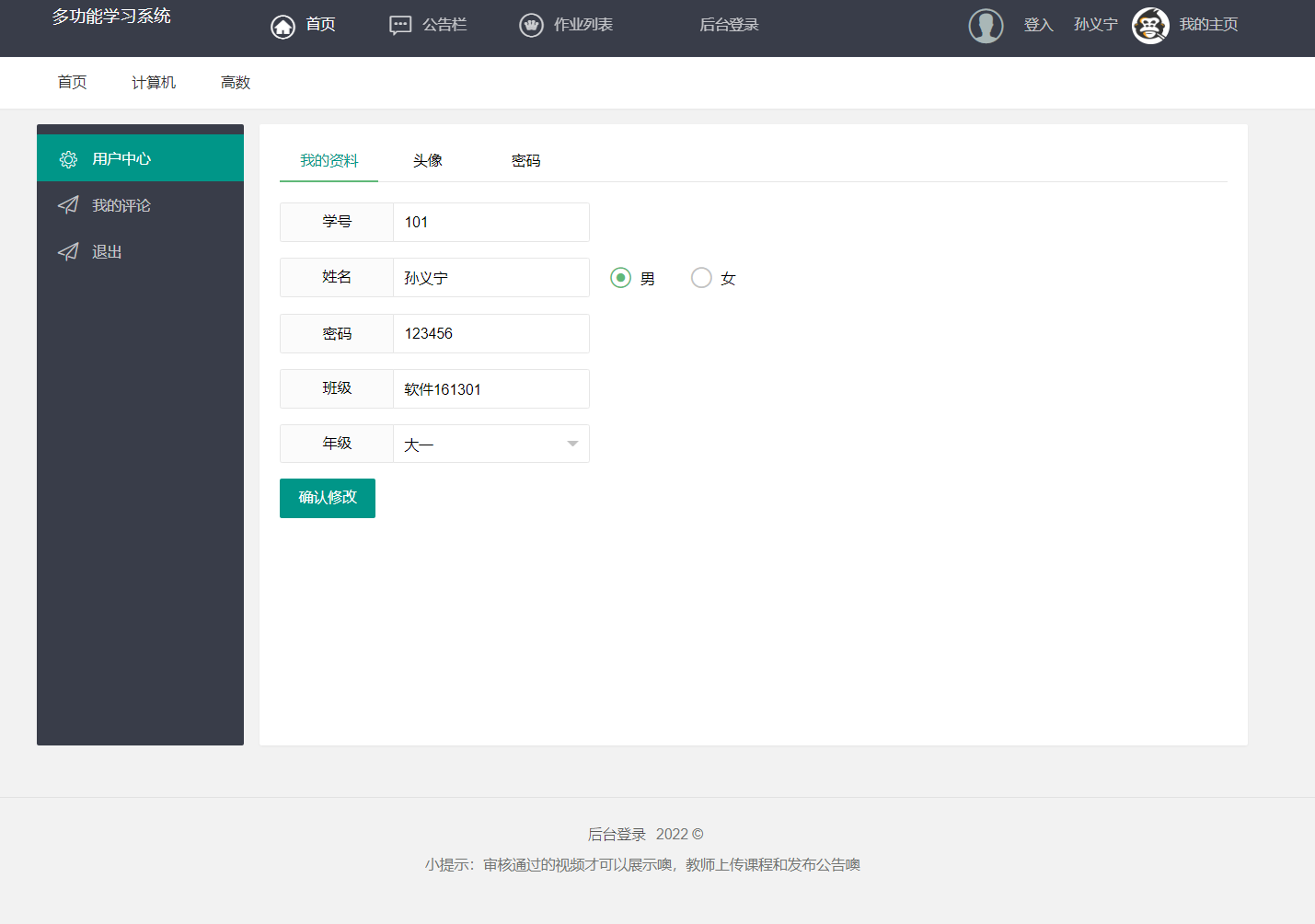Select the 女 gender radio button
1315x924 pixels.
coord(701,277)
